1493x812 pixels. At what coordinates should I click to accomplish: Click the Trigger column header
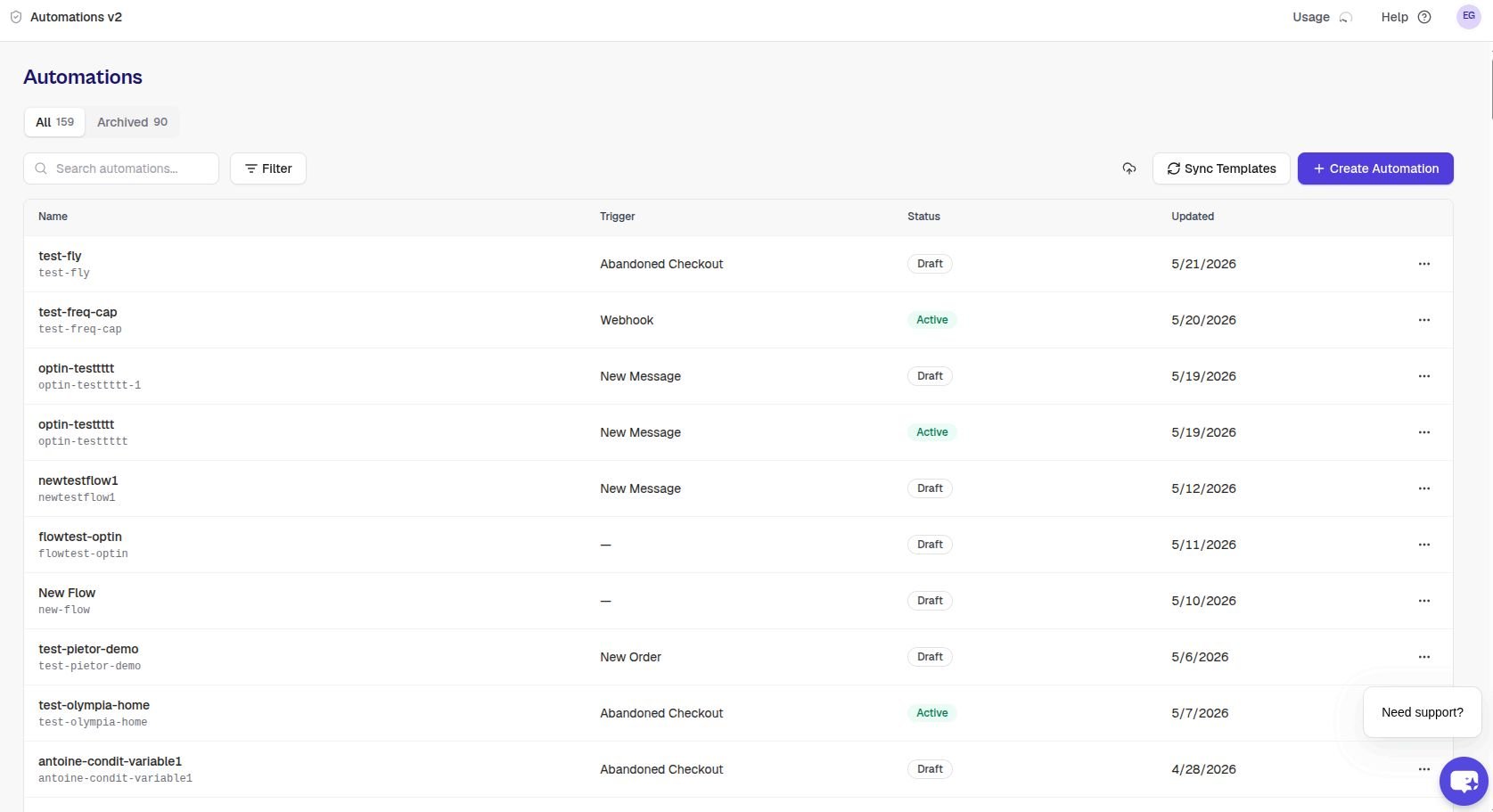point(617,217)
